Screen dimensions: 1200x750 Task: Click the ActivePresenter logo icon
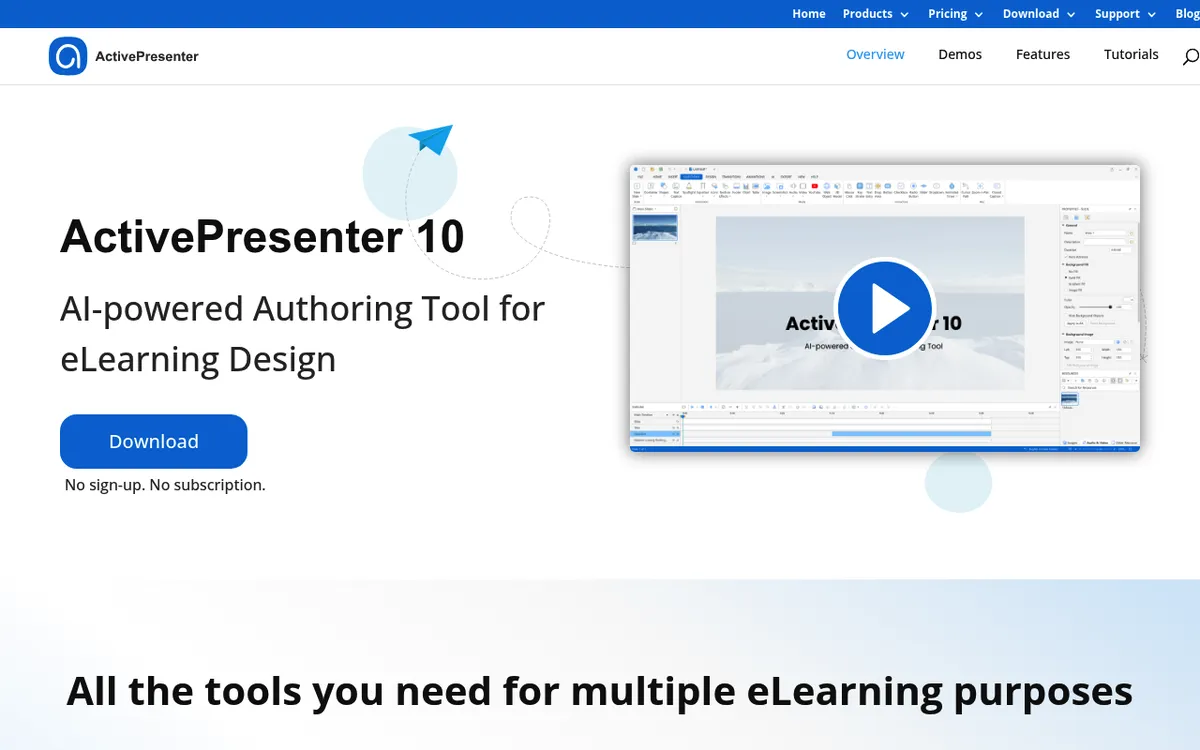coord(68,56)
